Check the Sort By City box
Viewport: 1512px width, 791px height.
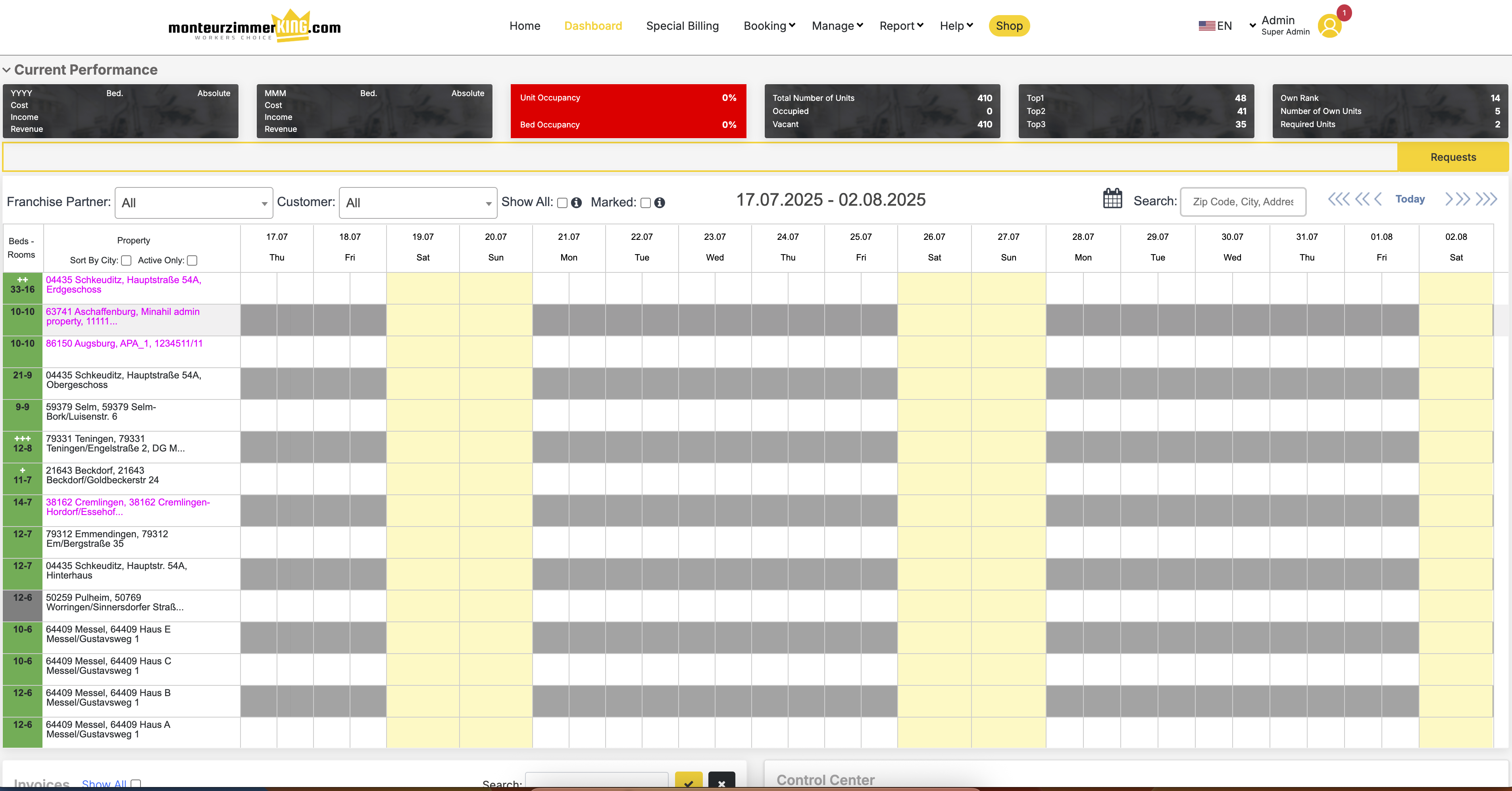coord(126,260)
